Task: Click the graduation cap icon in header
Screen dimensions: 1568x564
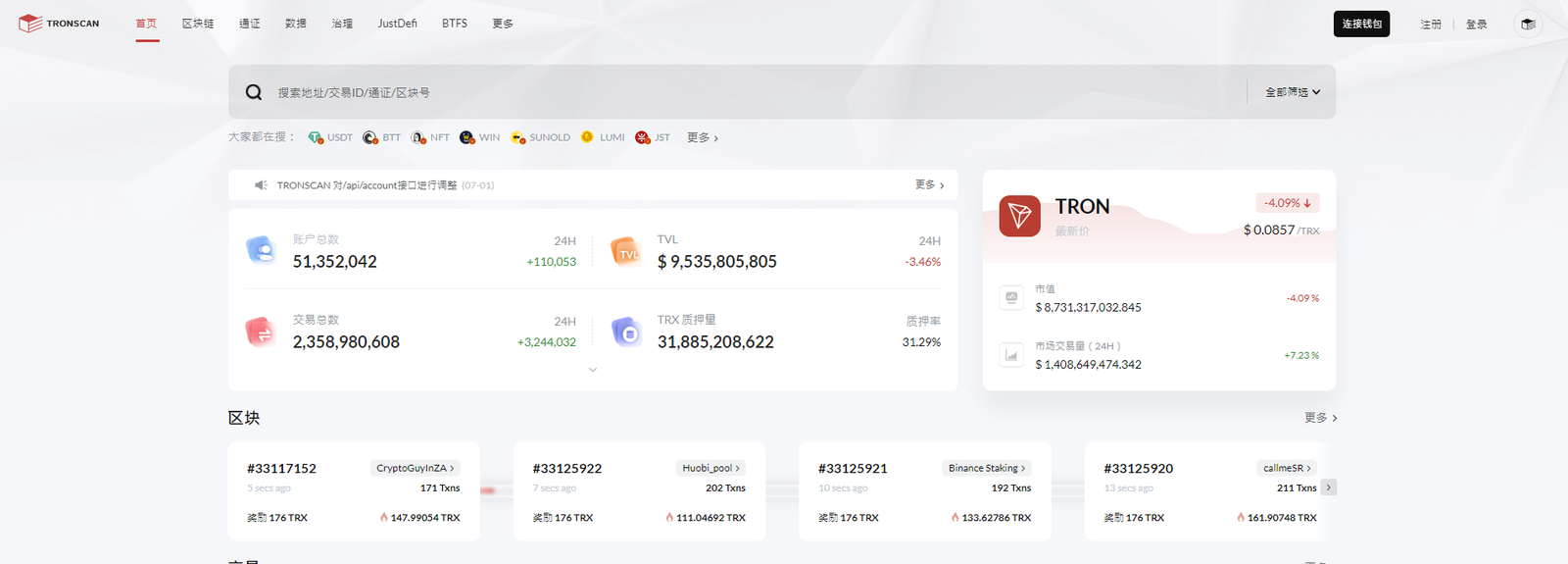Action: [x=1528, y=24]
